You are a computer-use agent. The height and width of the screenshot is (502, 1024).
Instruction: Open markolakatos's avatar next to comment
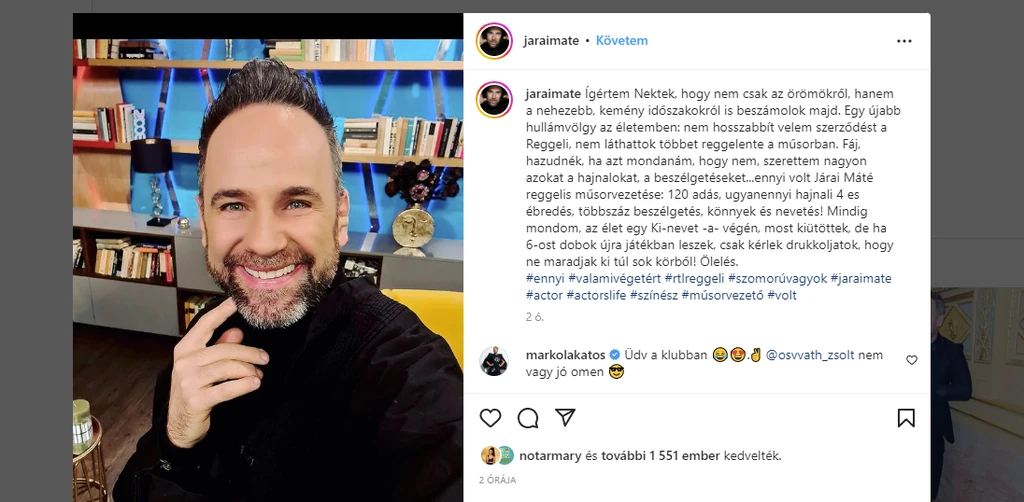(494, 361)
